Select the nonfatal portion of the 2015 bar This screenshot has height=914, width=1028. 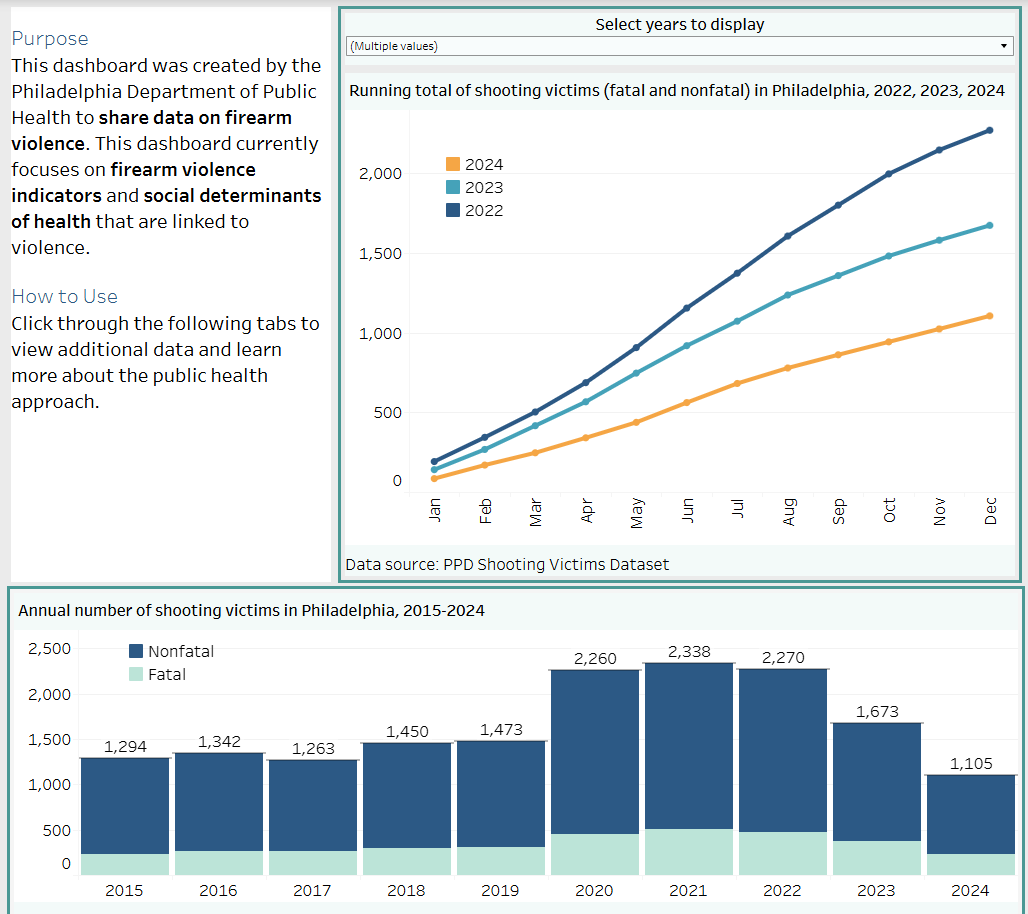click(x=124, y=805)
